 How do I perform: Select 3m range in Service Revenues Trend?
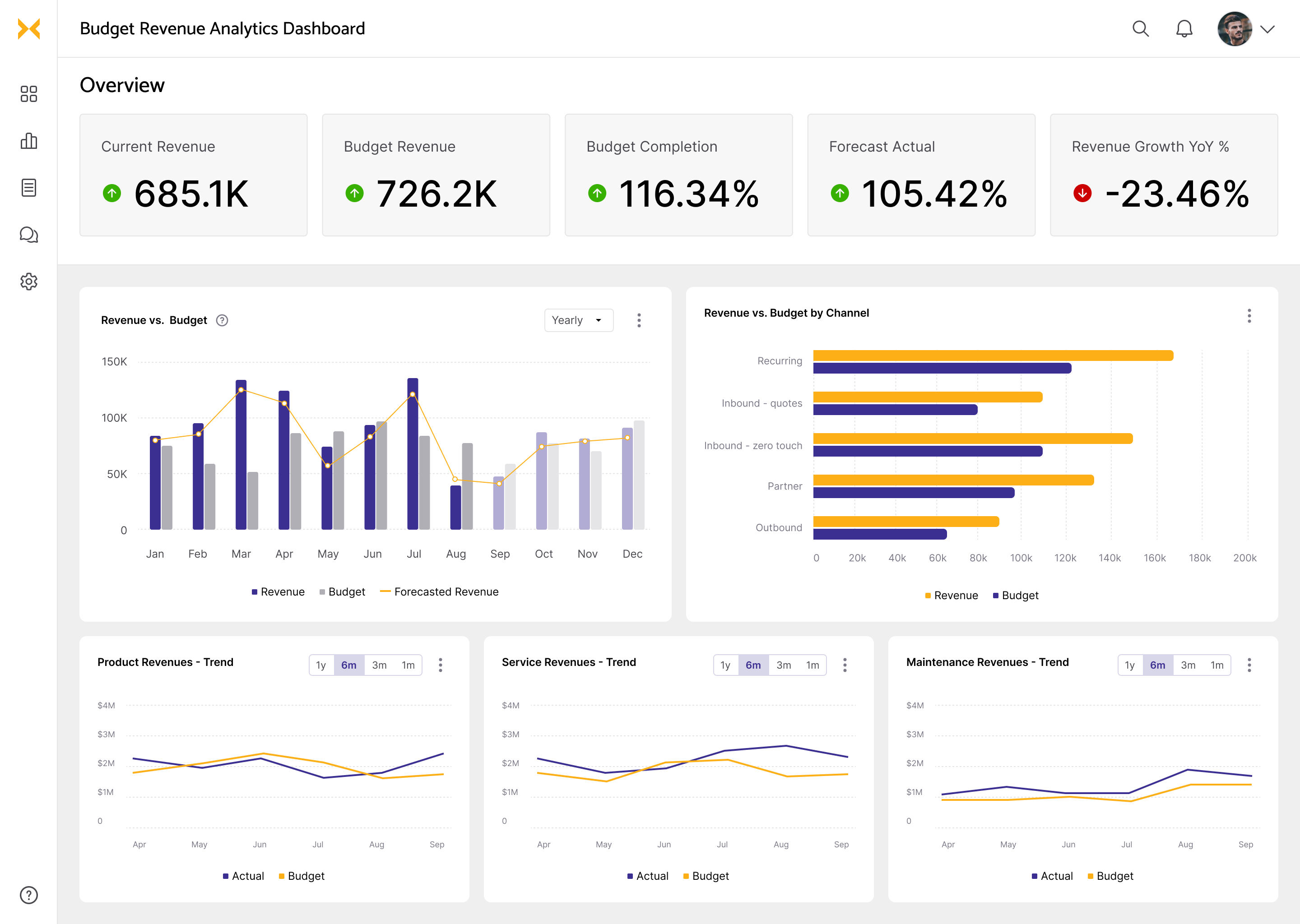coord(784,665)
